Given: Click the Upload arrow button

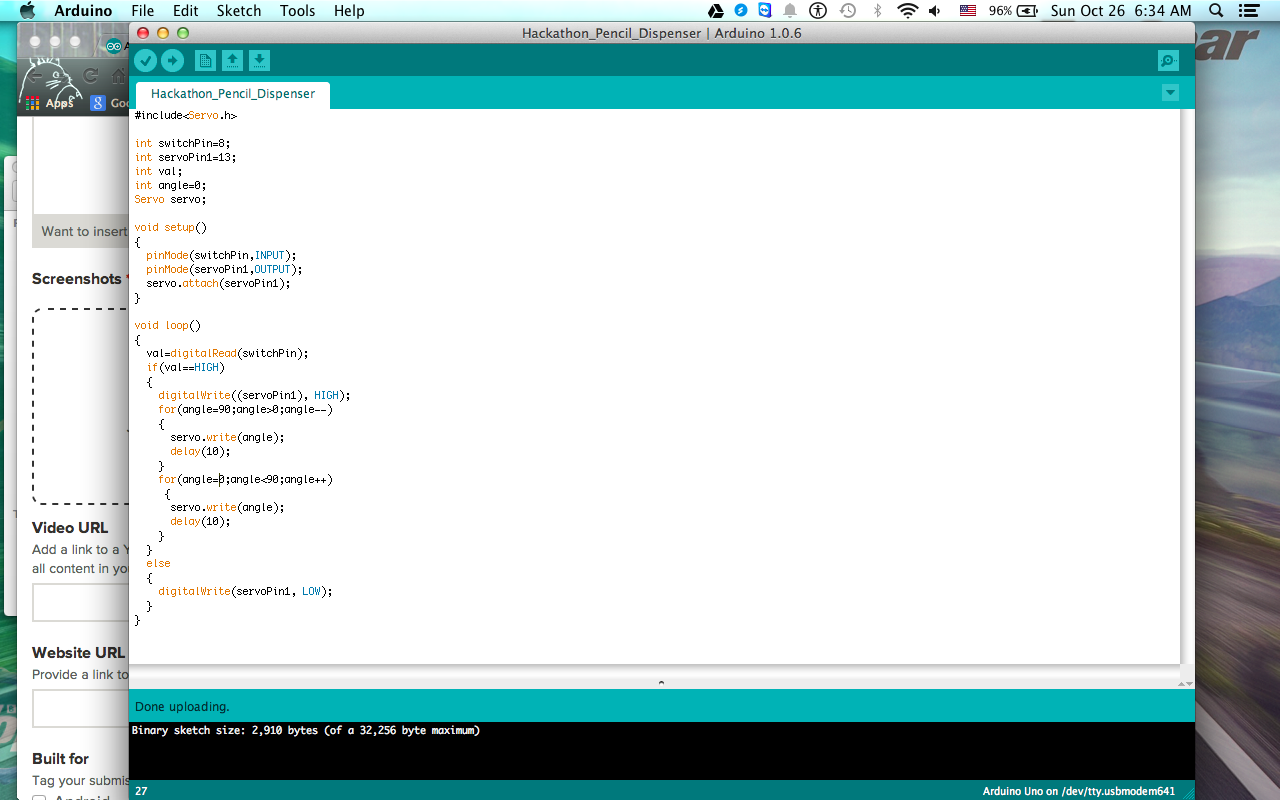Looking at the screenshot, I should (x=172, y=61).
